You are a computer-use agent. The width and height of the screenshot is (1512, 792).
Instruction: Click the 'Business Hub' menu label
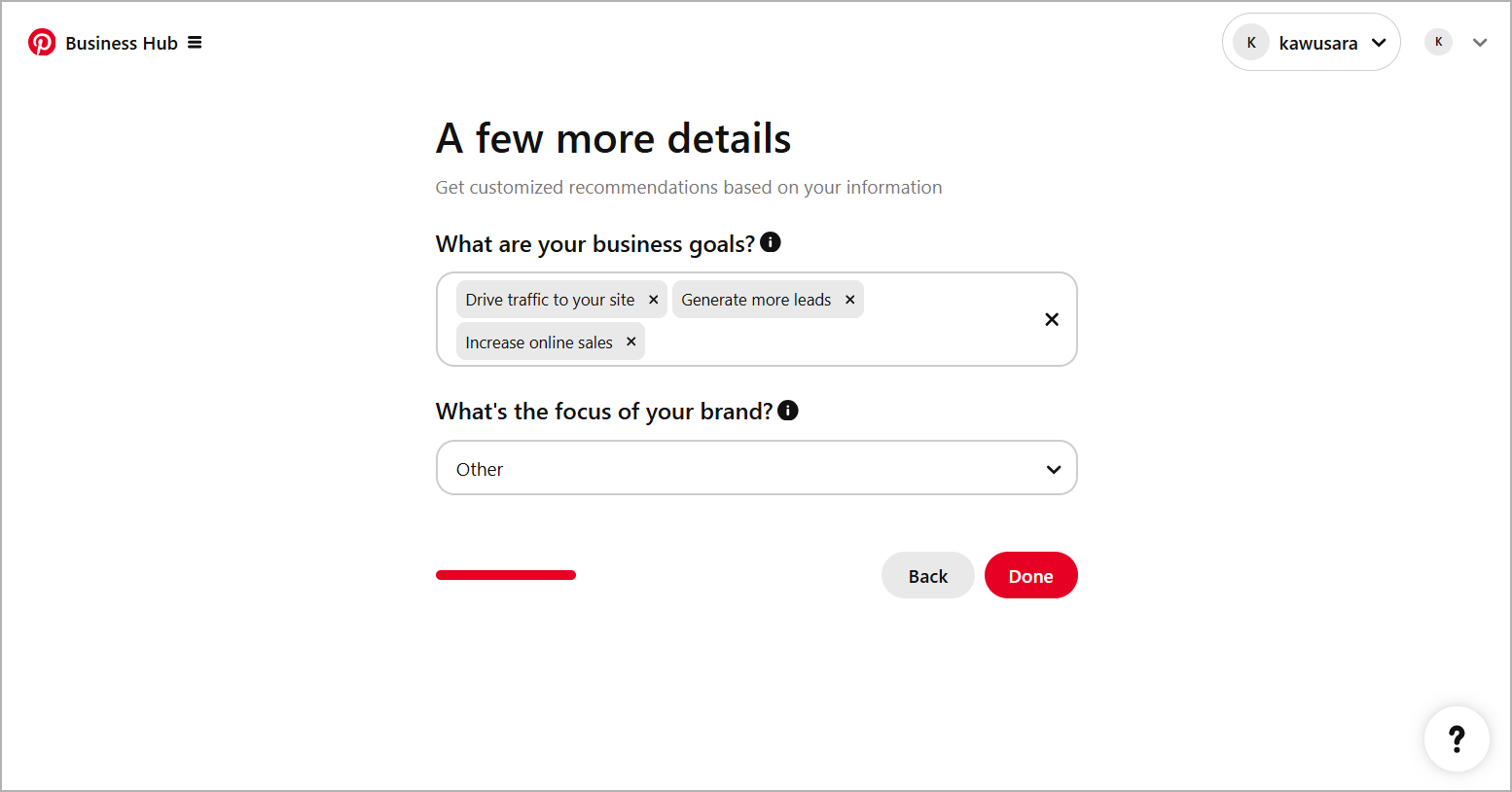tap(121, 42)
